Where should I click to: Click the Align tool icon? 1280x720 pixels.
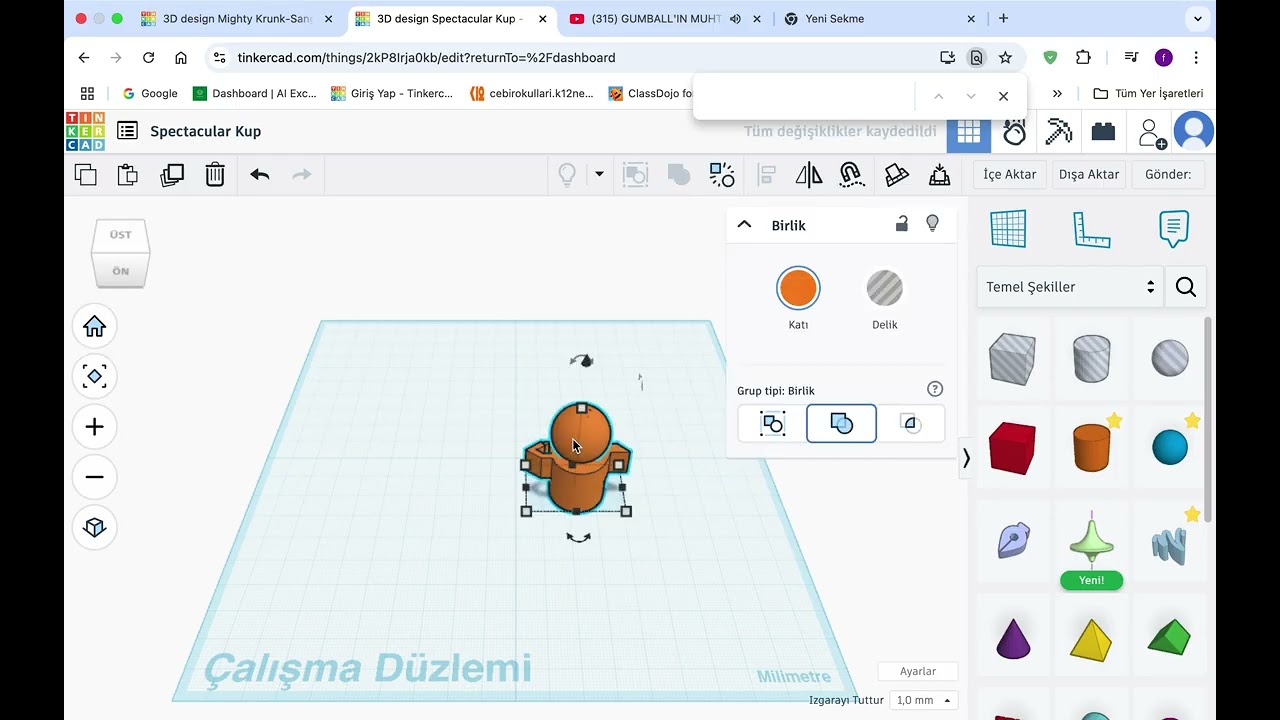tap(767, 175)
